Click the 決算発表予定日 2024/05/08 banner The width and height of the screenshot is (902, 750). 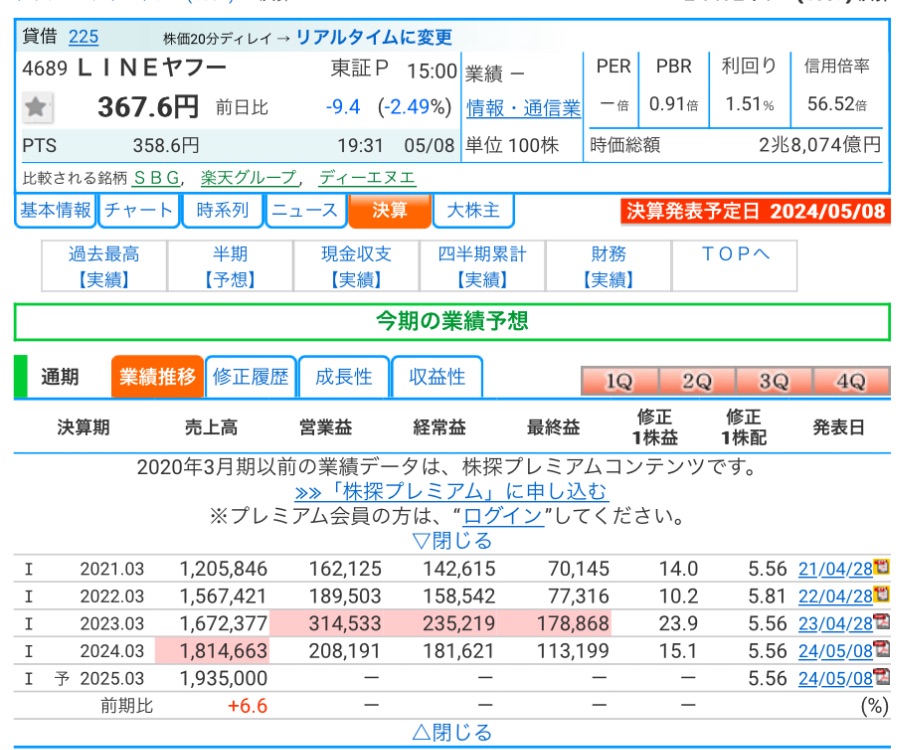click(x=755, y=211)
